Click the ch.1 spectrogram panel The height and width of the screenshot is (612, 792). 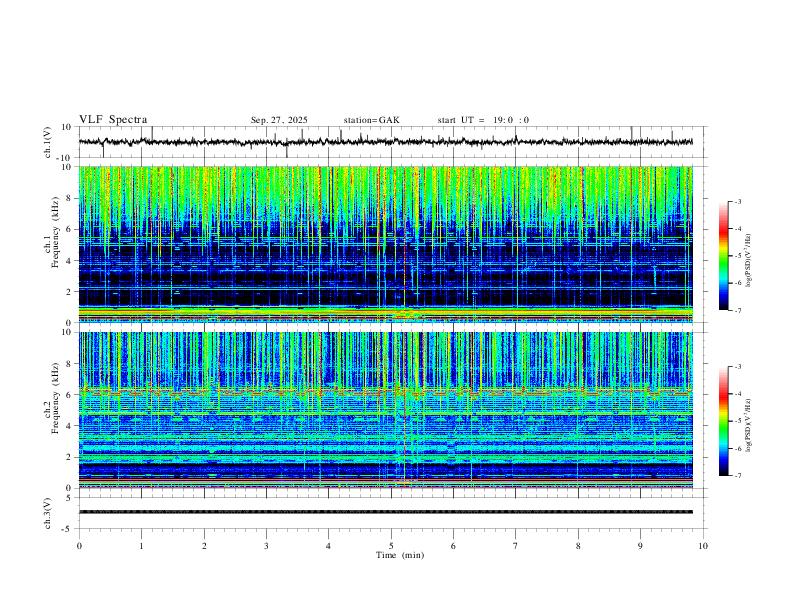pyautogui.click(x=385, y=244)
